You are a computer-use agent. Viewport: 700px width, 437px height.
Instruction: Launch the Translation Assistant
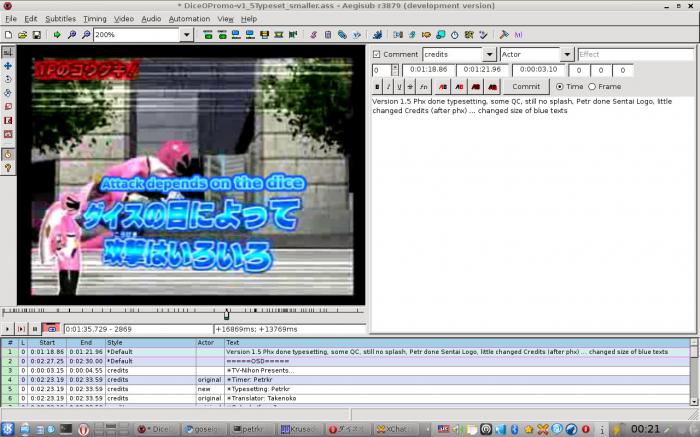[426, 34]
